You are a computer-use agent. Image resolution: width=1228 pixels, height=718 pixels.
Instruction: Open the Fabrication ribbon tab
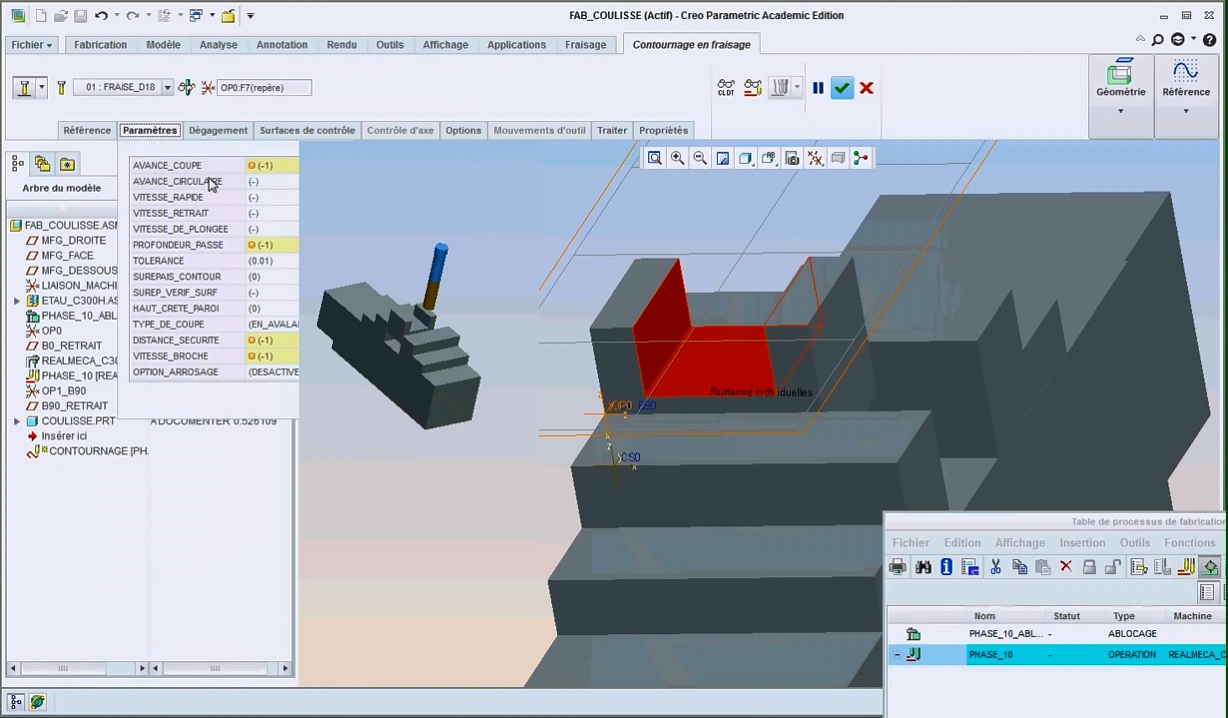point(101,45)
